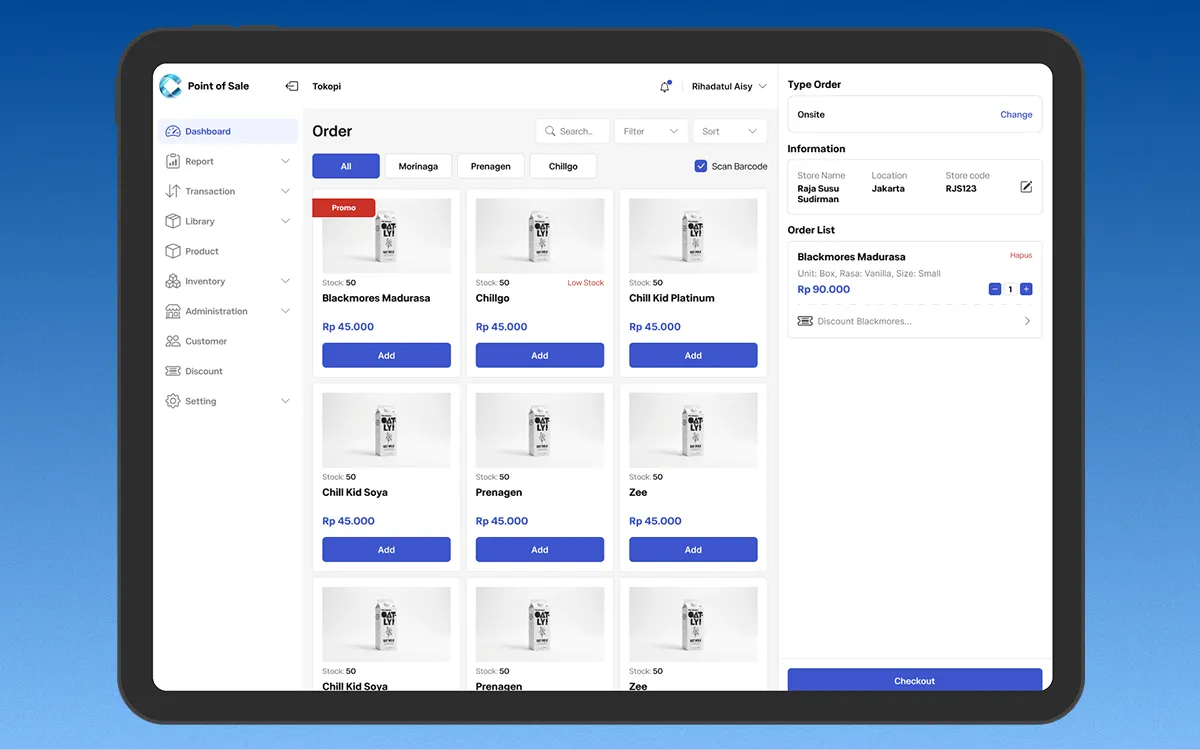The image size is (1200, 750).
Task: Open the Discount Blackmores arrow
Action: (x=1027, y=321)
